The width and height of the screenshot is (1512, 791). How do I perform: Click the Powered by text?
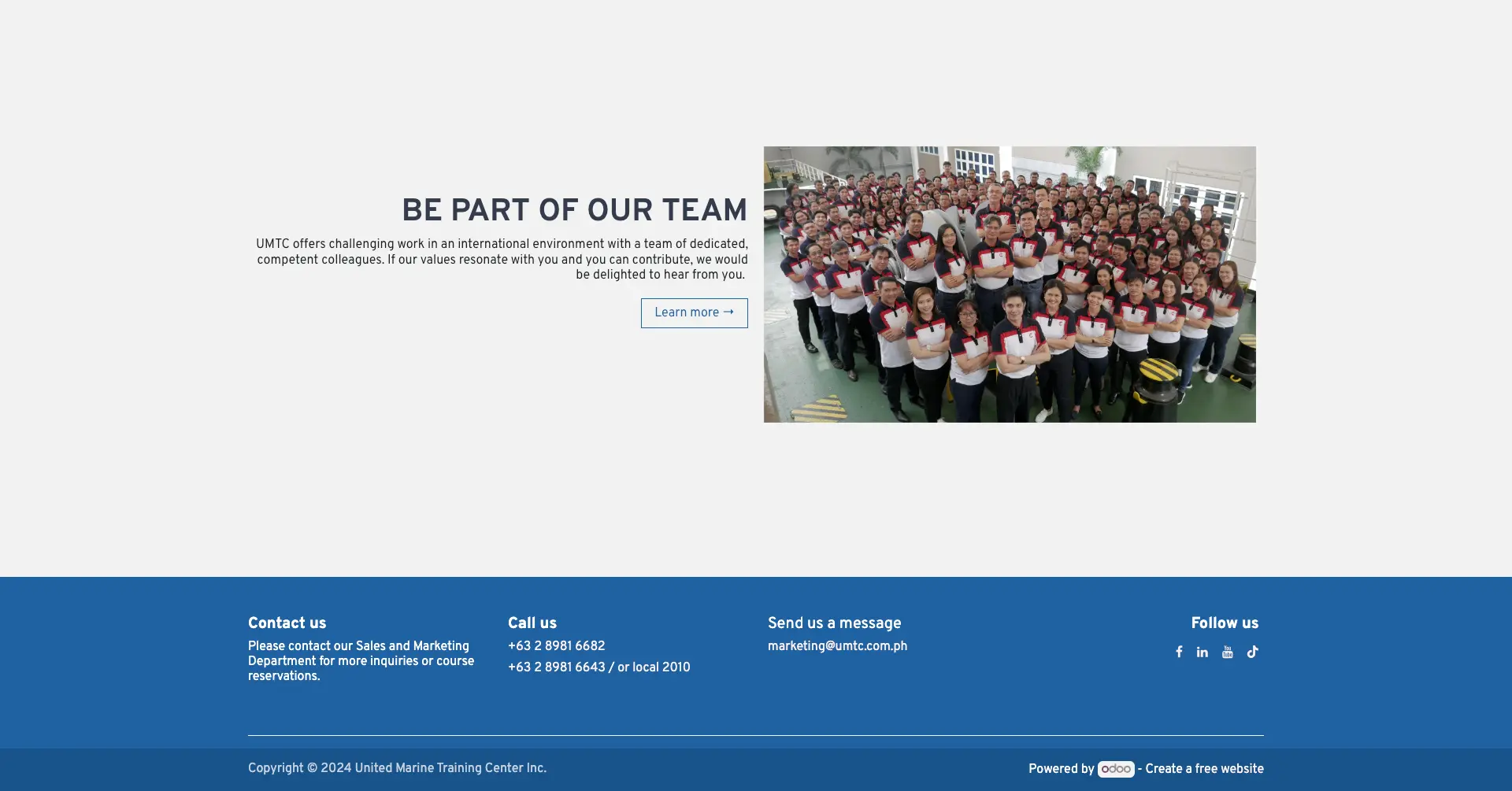click(x=1062, y=769)
